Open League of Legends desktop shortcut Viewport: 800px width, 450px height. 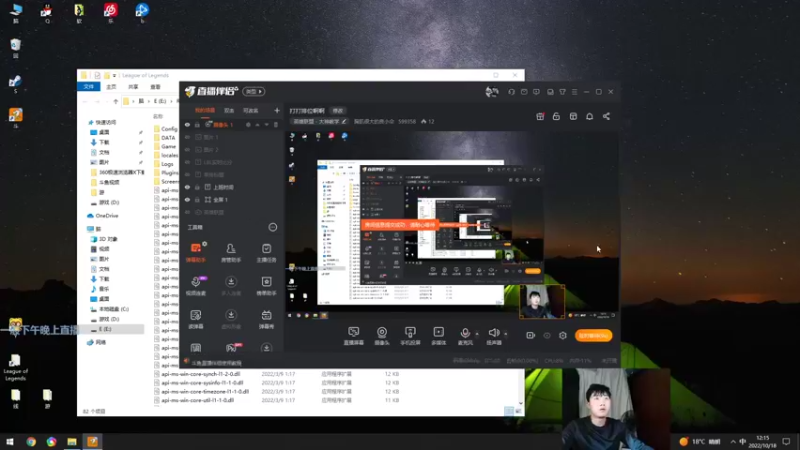pos(15,367)
